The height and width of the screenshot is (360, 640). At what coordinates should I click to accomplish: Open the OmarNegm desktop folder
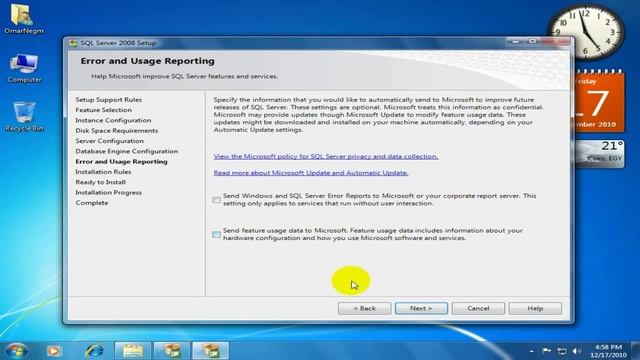[23, 18]
